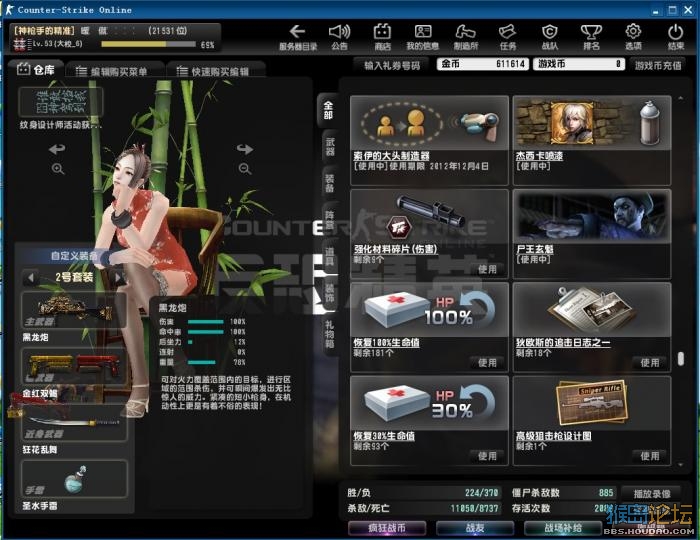Open the manufacturing (制造所) icon

click(466, 37)
